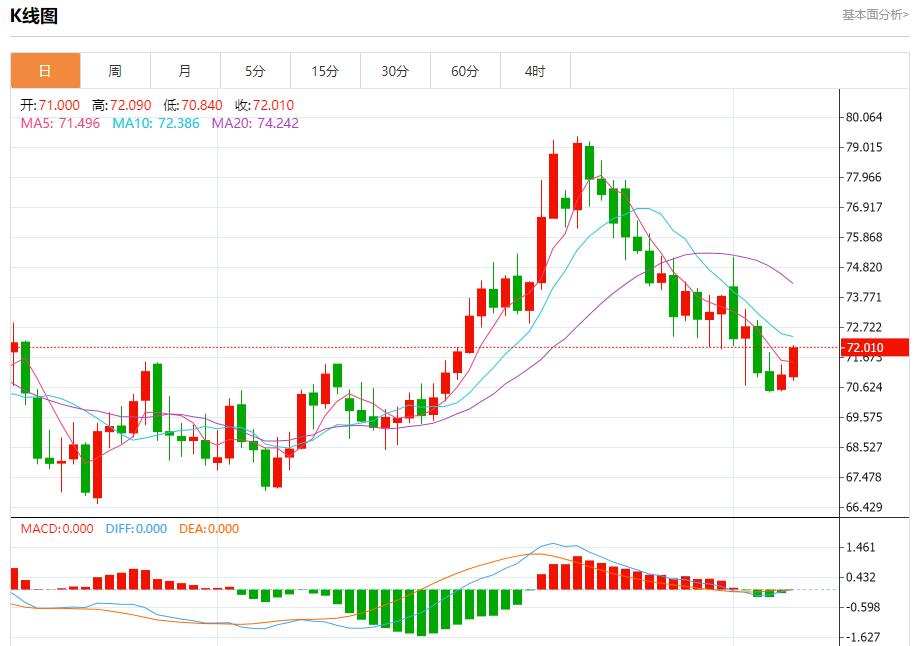Viewport: 915px width, 646px height.
Task: Click the MA5 indicator label
Action: pos(60,123)
